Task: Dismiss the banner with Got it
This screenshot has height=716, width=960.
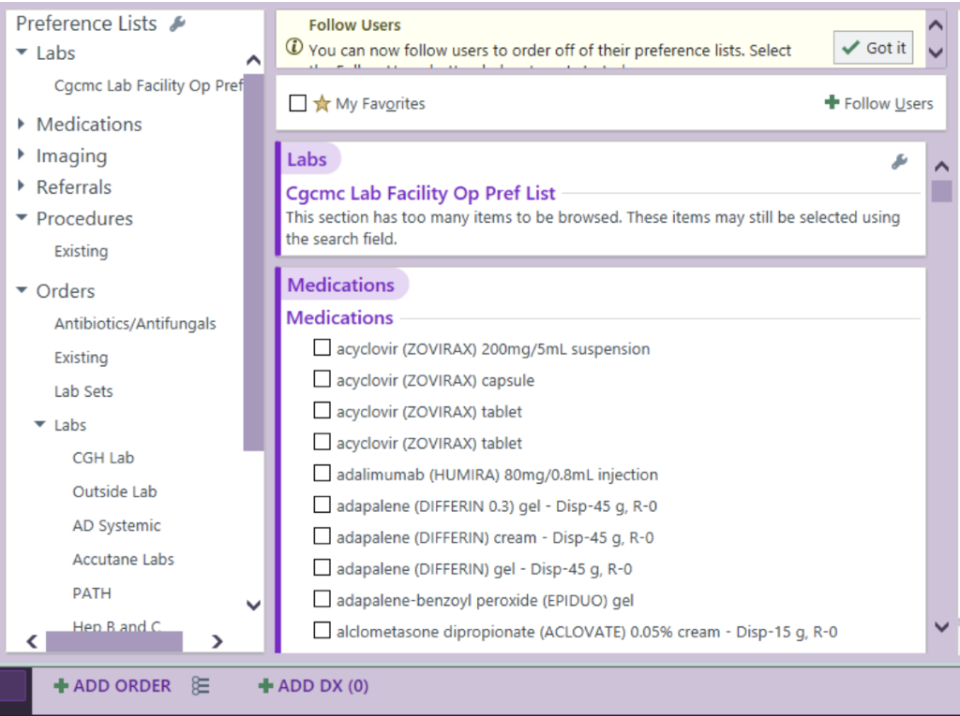Action: coord(873,48)
